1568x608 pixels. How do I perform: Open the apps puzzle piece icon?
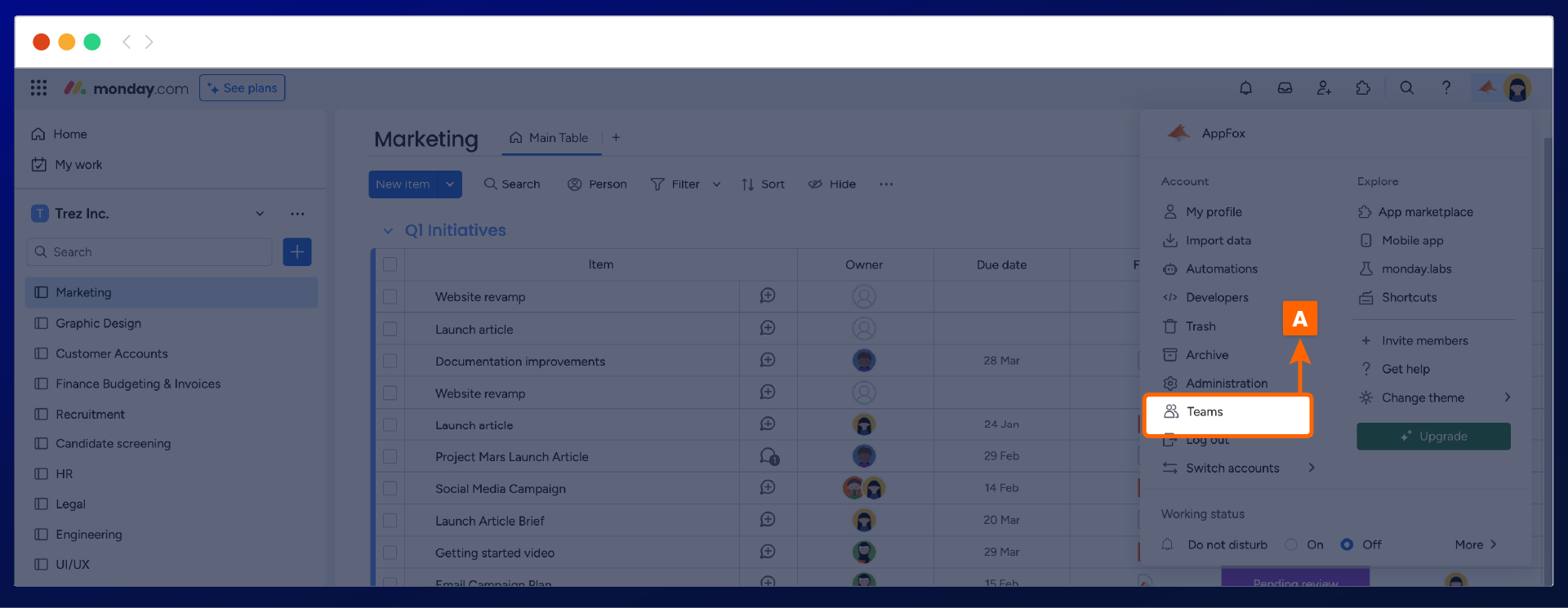(x=1363, y=88)
